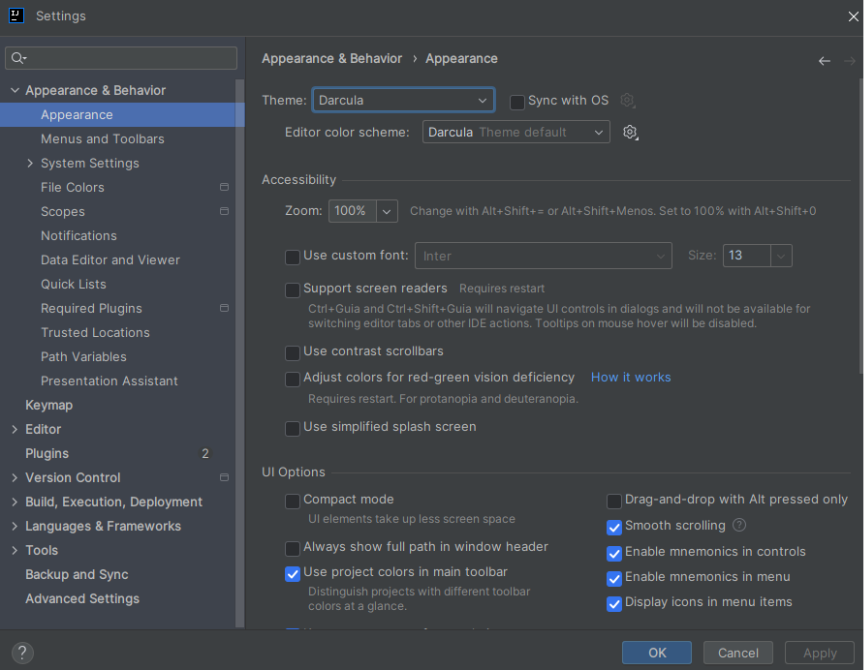Enable Drag-and-drop with Alt pressed only
The height and width of the screenshot is (670, 864).
[x=614, y=501]
